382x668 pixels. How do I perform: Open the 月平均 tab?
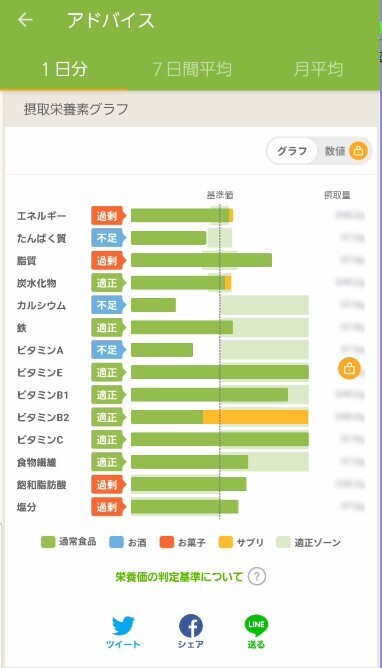[x=318, y=69]
